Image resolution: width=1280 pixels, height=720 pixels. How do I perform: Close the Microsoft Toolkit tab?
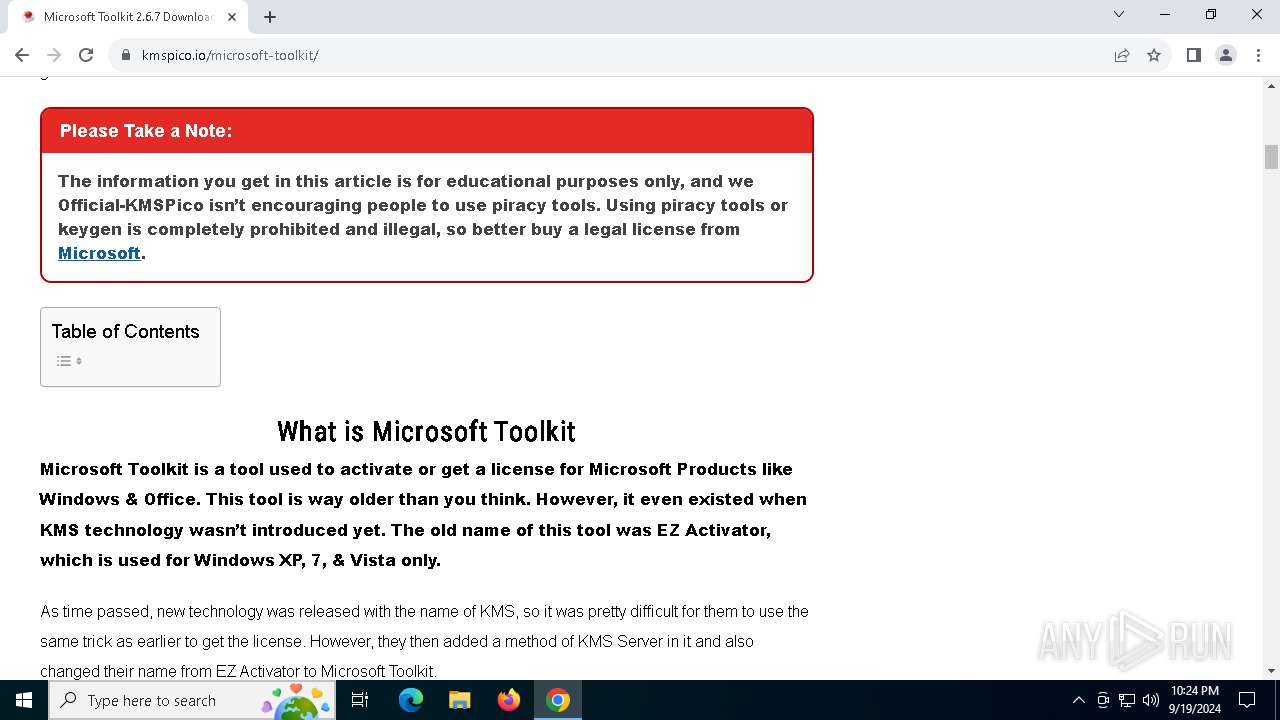coord(233,17)
